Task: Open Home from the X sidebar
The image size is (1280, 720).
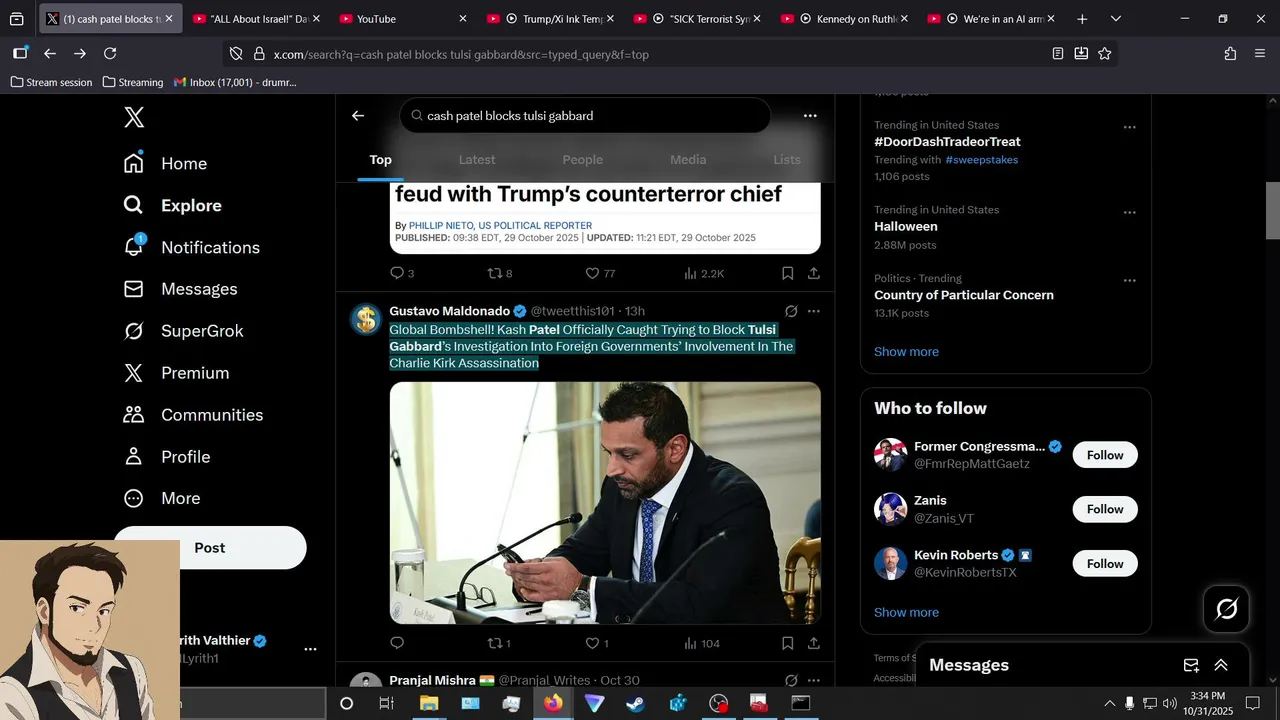Action: (x=165, y=163)
